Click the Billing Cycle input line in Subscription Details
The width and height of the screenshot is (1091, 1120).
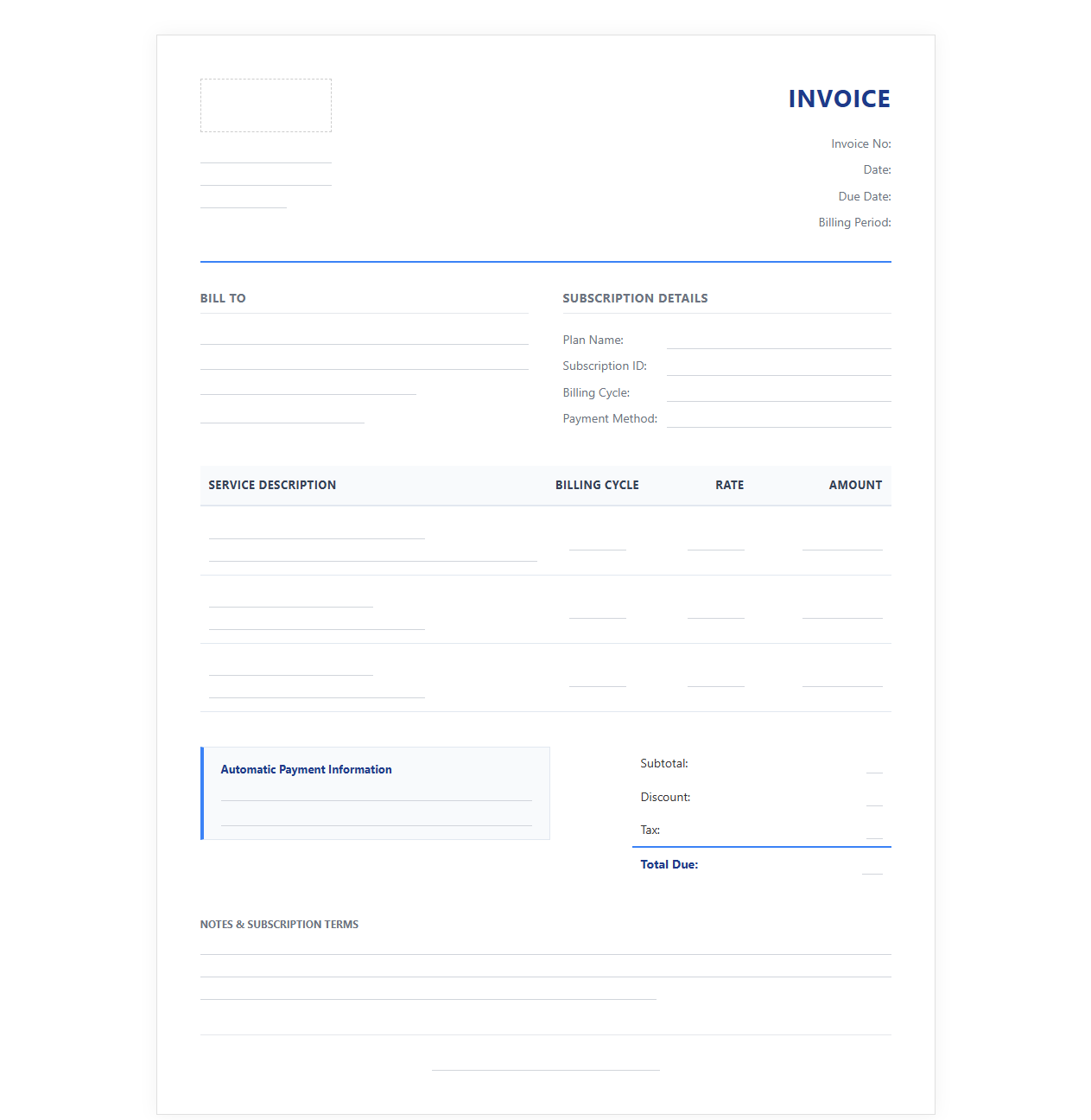778,393
